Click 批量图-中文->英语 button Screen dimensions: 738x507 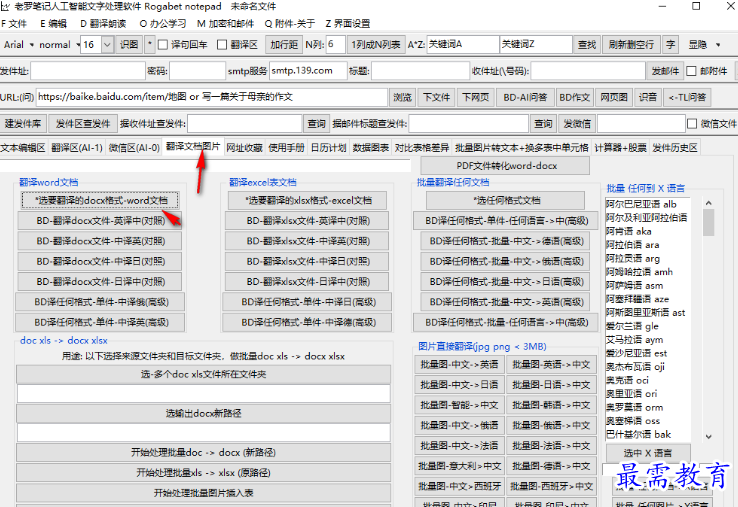(x=459, y=364)
